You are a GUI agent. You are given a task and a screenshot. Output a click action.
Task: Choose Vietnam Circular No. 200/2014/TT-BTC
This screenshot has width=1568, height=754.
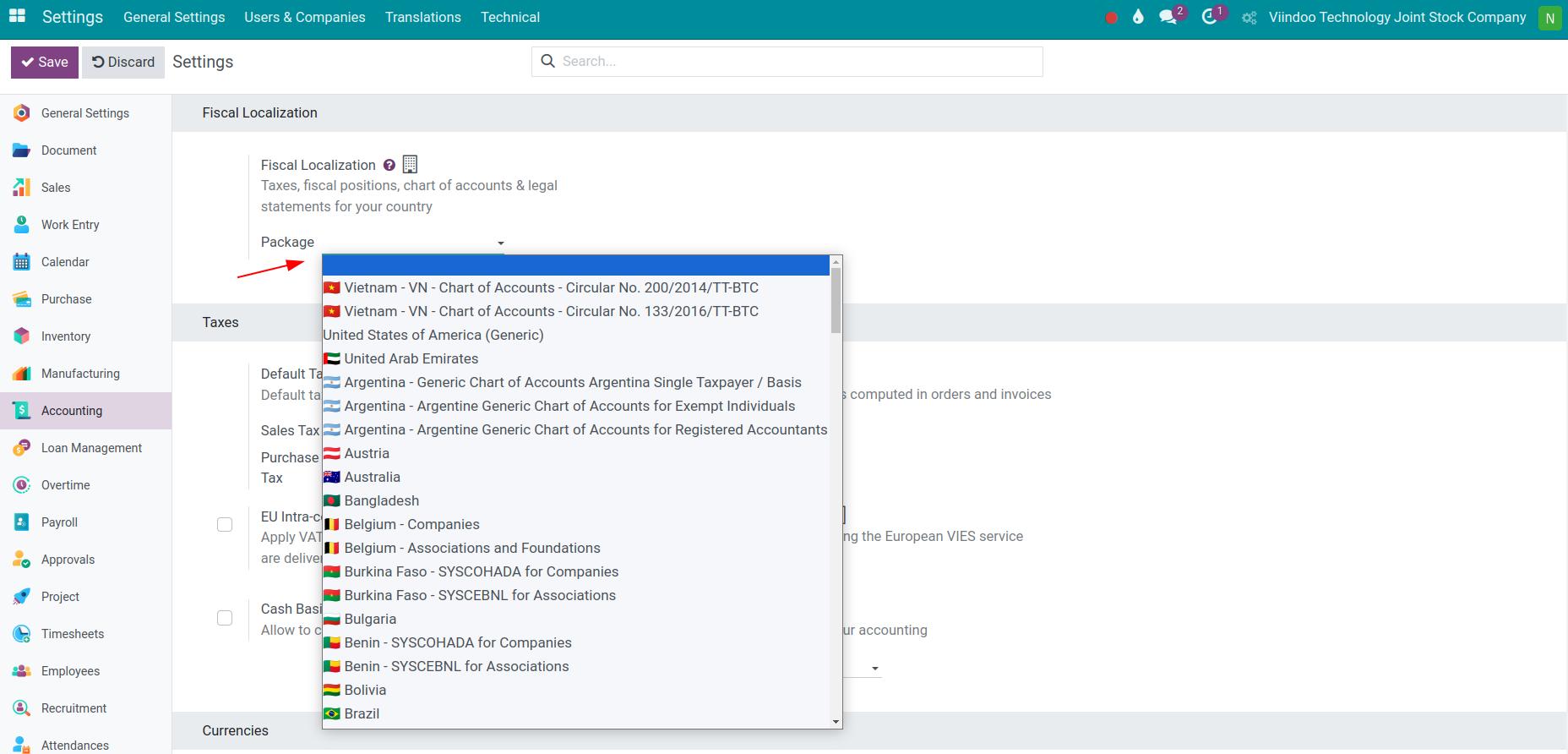pos(576,287)
